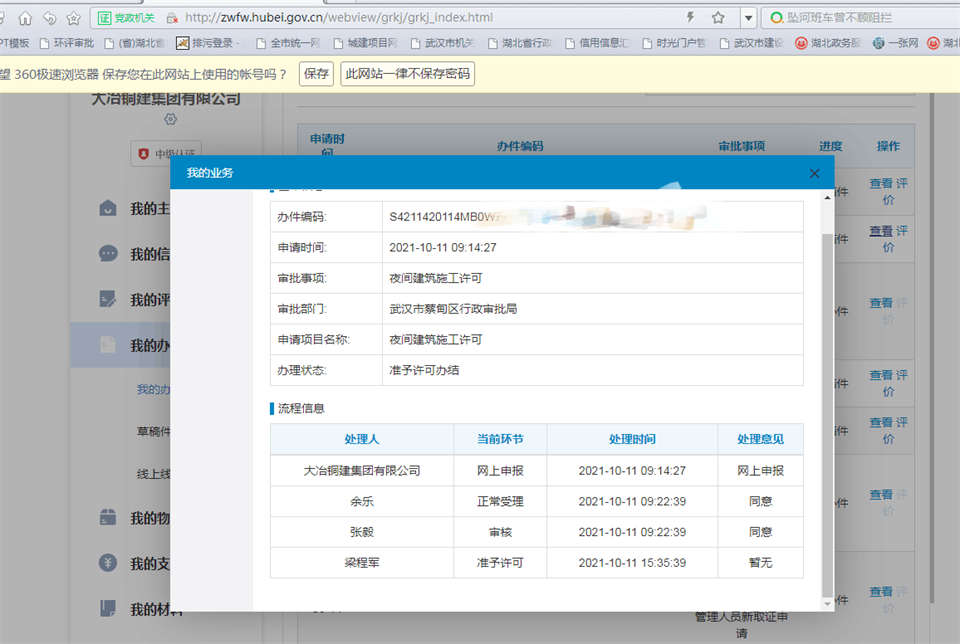Click the 流程信息 section heading

[x=301, y=408]
